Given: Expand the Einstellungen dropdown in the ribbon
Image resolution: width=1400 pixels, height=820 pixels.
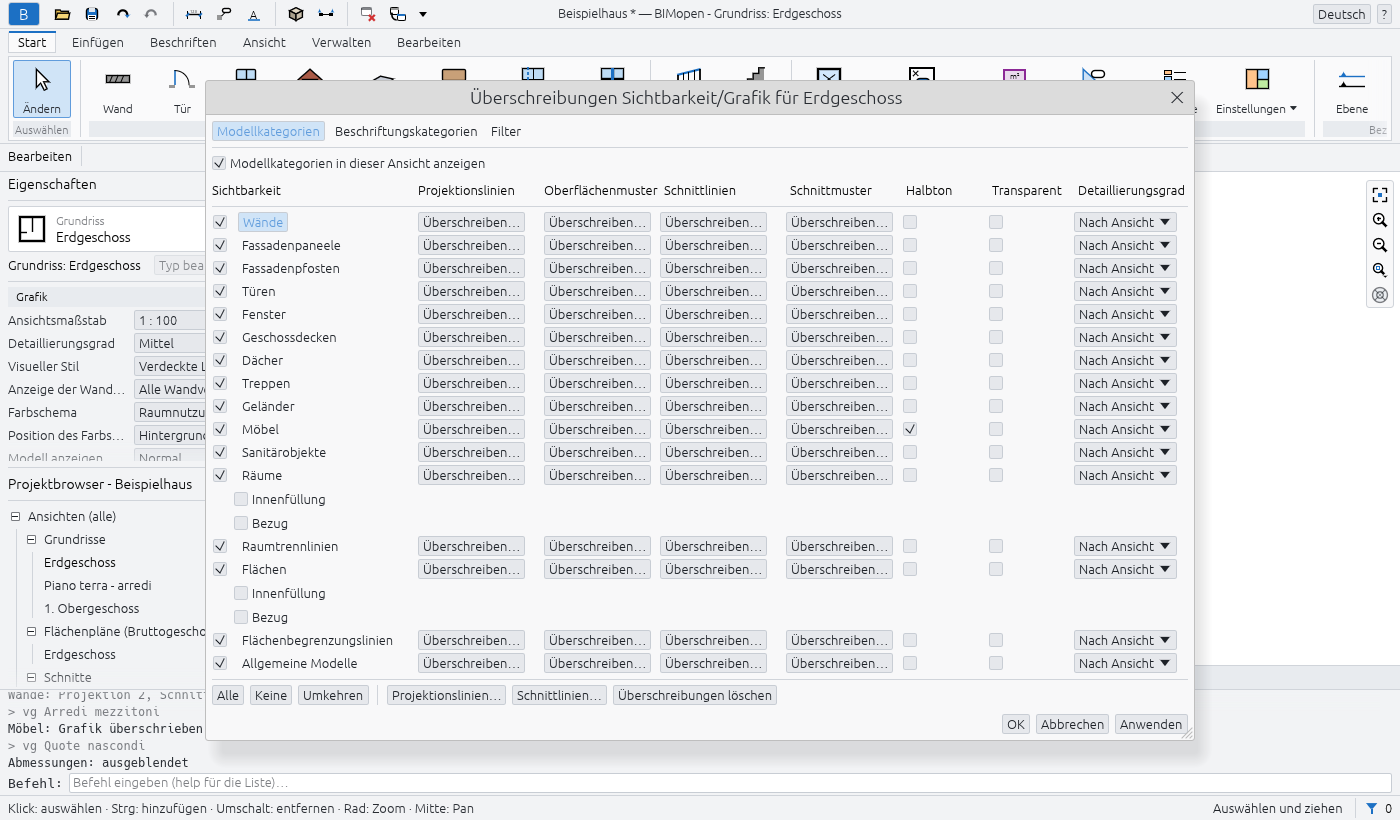Looking at the screenshot, I should (1257, 90).
